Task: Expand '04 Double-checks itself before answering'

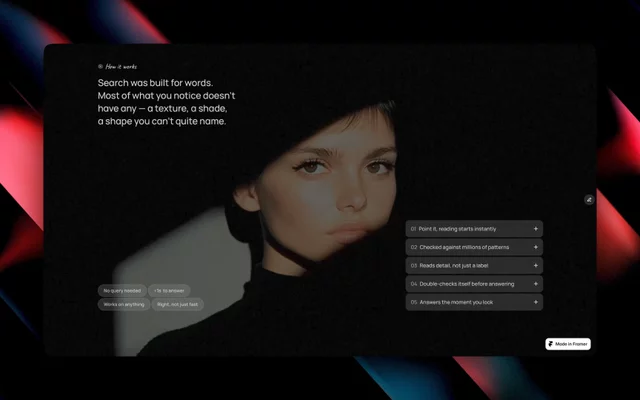Action: [474, 284]
